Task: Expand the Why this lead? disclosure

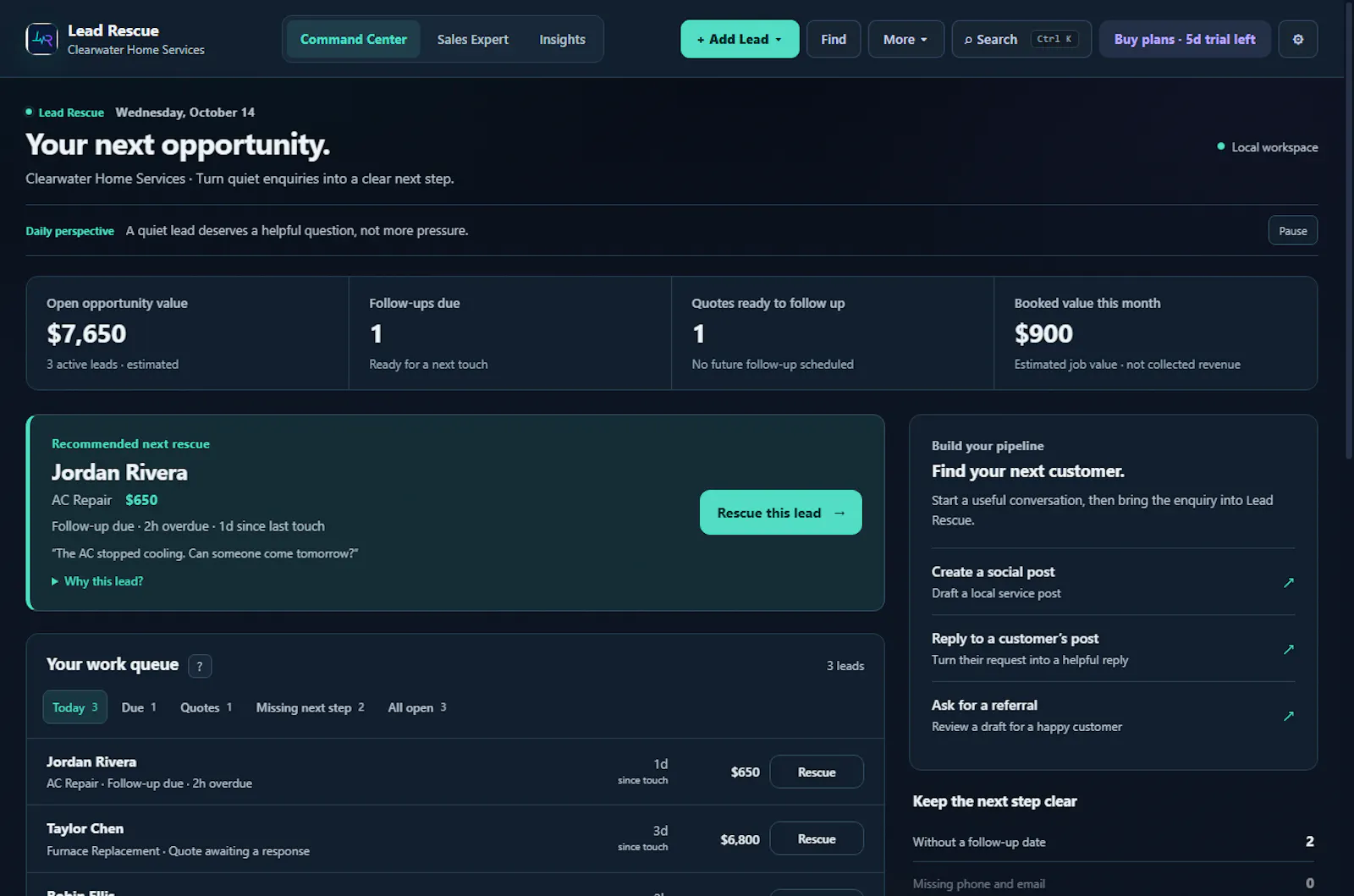Action: pyautogui.click(x=97, y=581)
